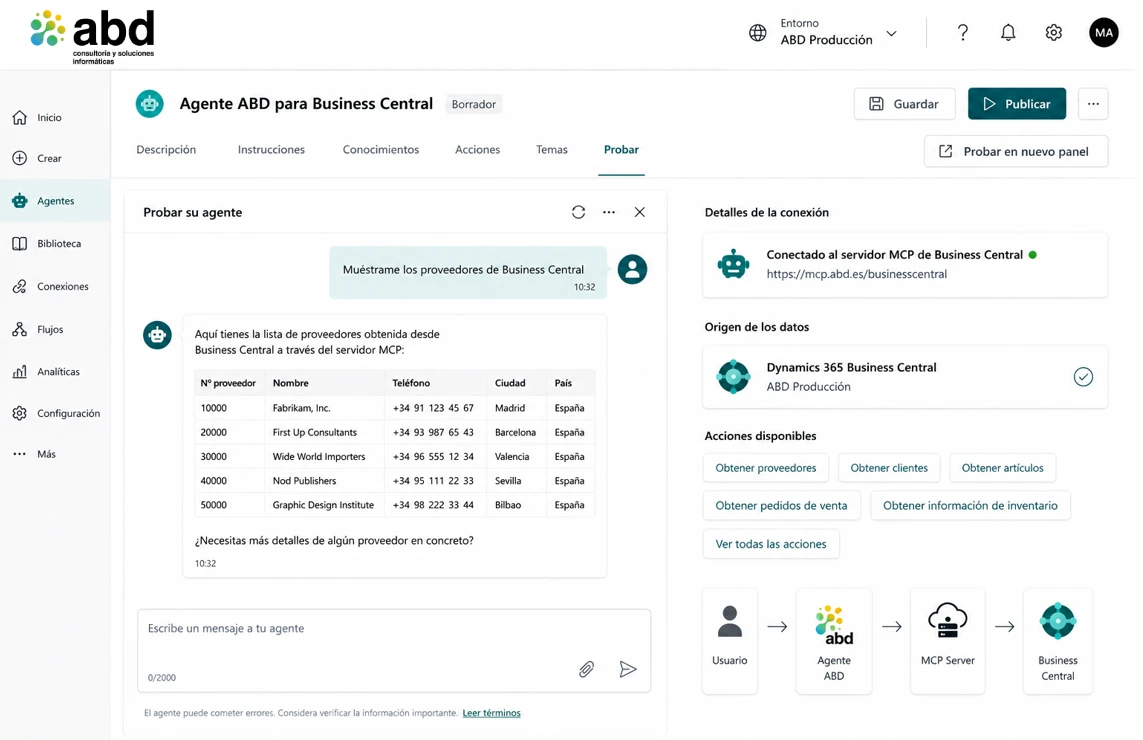Click the Publicar button

[1016, 104]
